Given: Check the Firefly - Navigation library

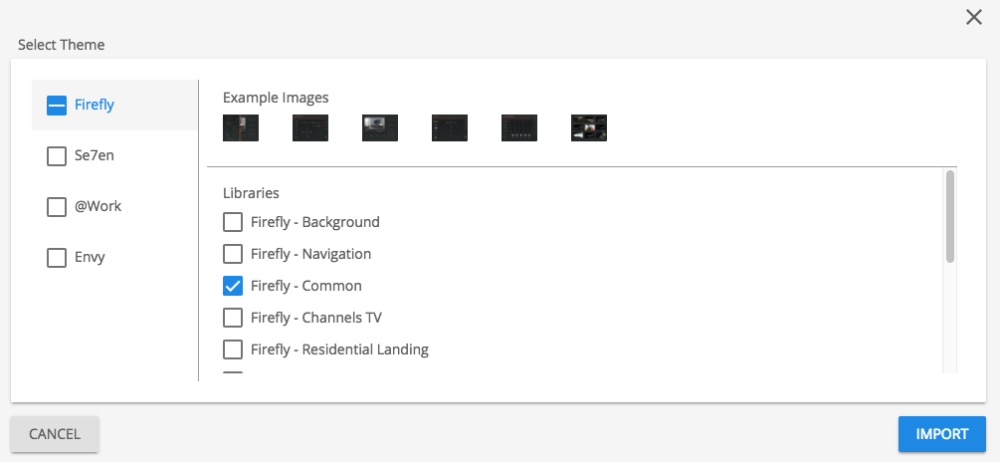Looking at the screenshot, I should [x=232, y=254].
